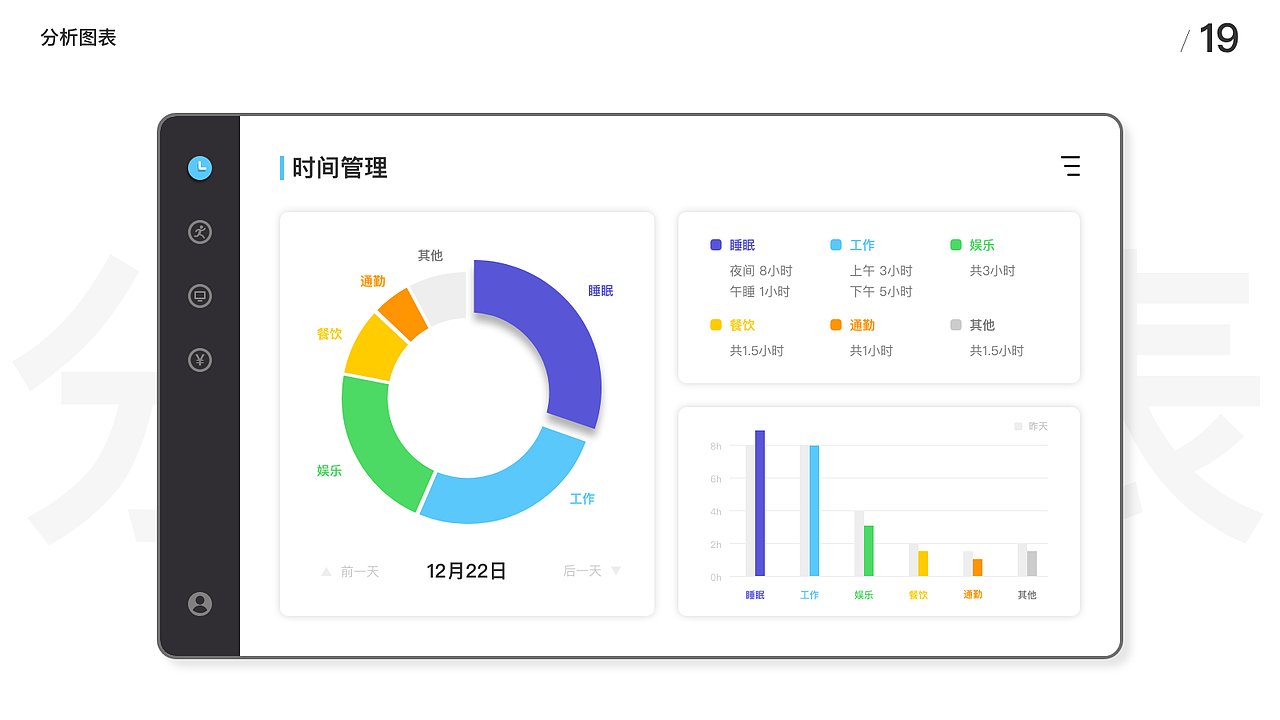Click the purple 睡眠 bar in chart
The width and height of the screenshot is (1280, 720).
[760, 503]
